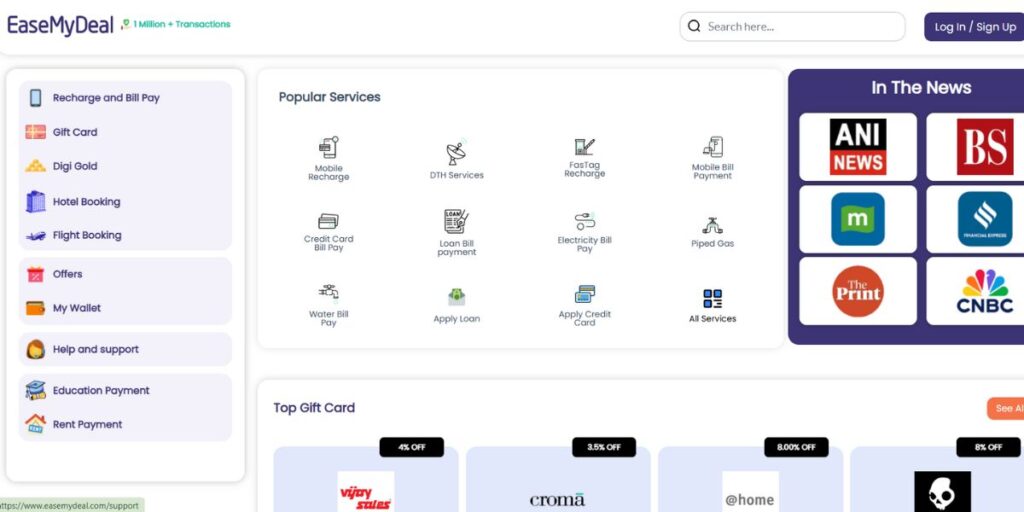The image size is (1024, 512).
Task: Open the ANI News logo tile
Action: tap(857, 146)
